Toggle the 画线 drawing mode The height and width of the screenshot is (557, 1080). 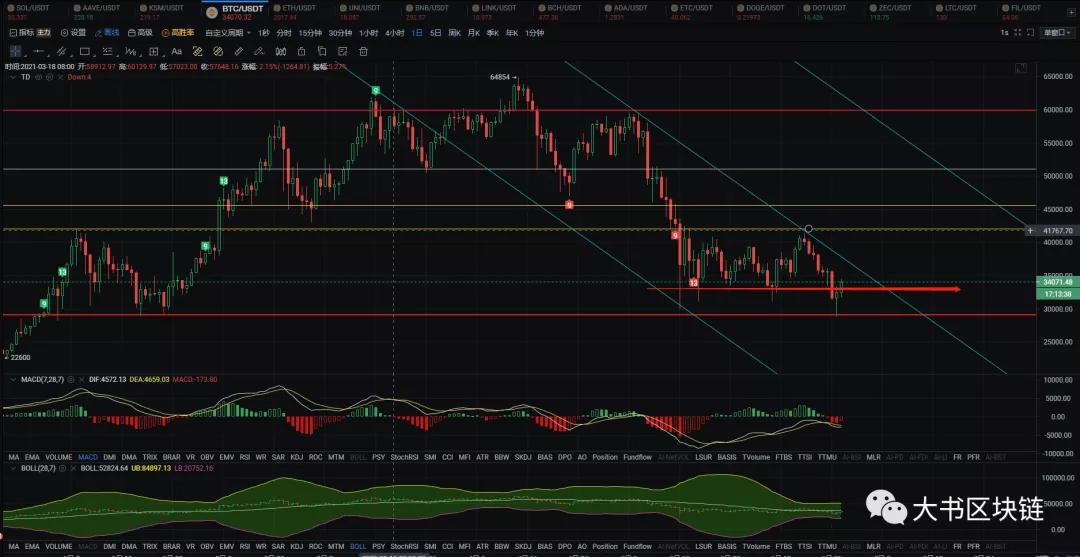pos(107,32)
